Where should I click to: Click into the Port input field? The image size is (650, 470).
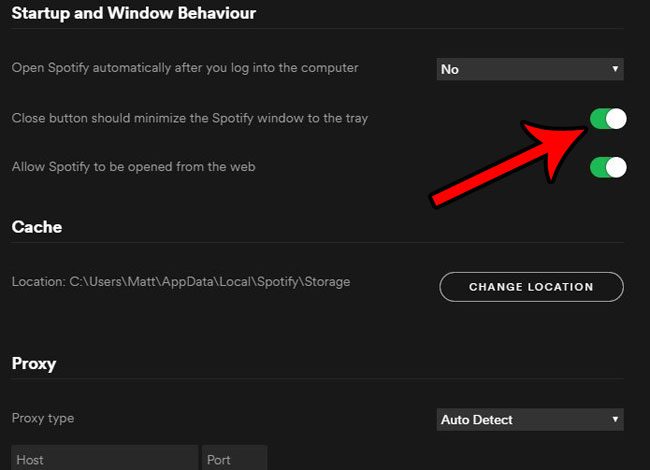[x=234, y=459]
